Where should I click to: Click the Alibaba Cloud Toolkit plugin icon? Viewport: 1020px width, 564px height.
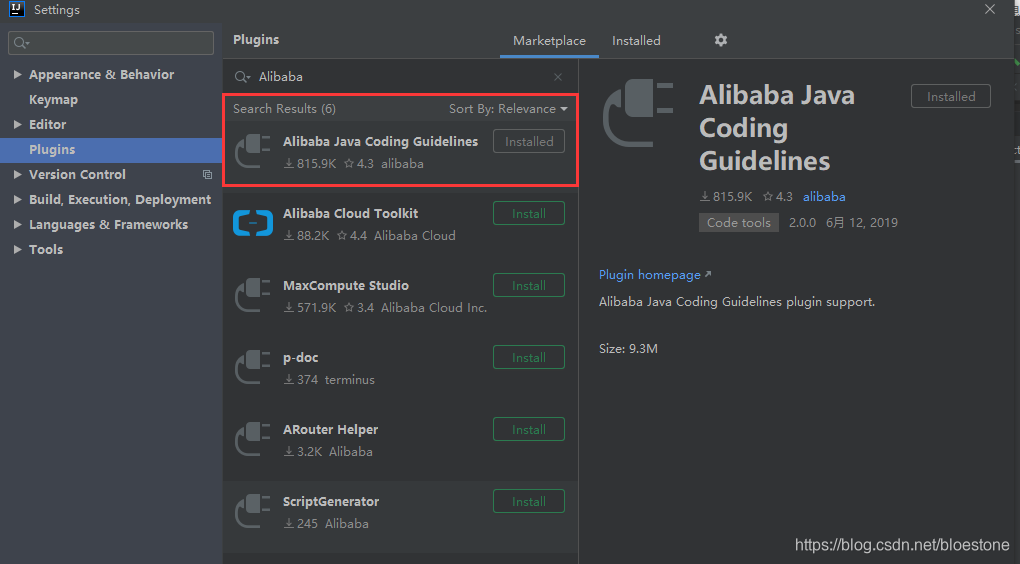[x=253, y=223]
